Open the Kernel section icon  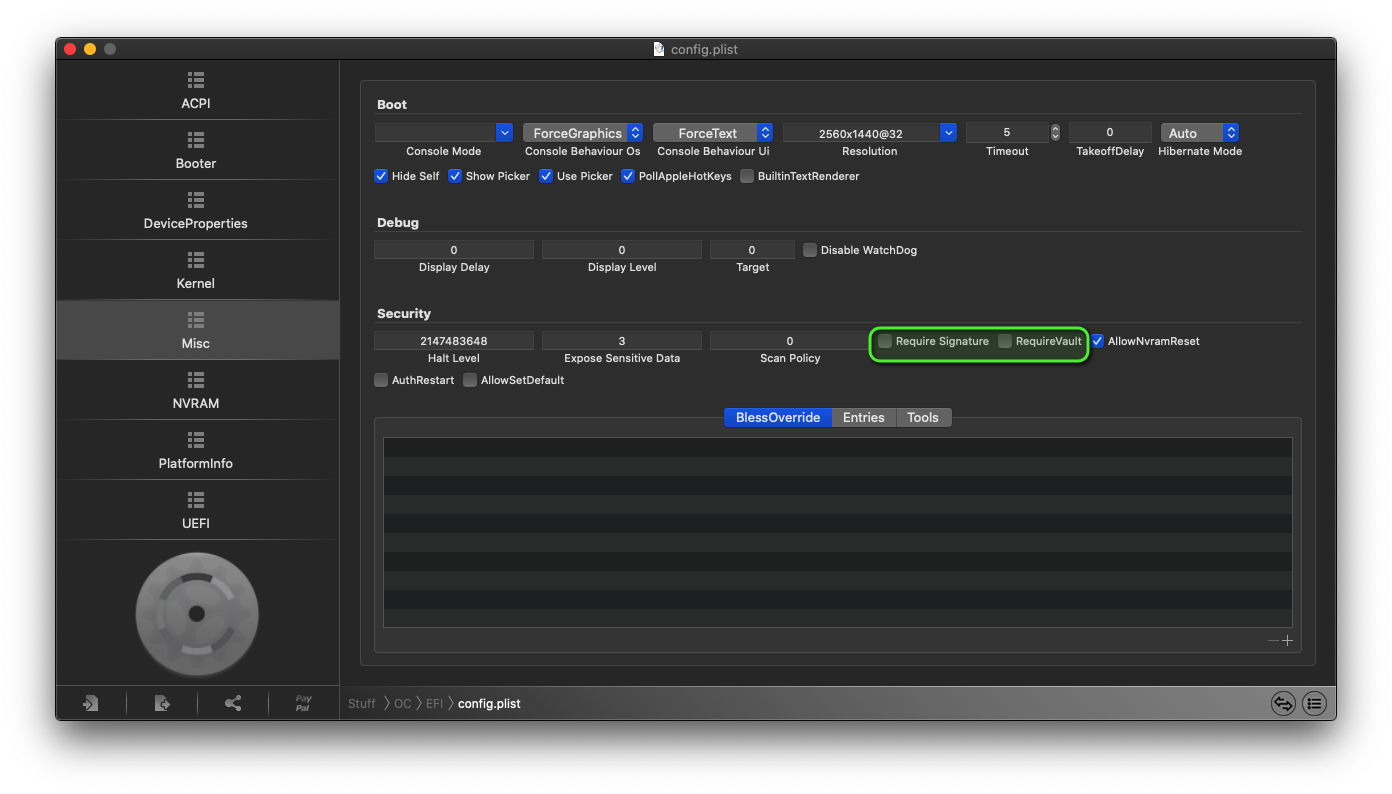(x=196, y=260)
